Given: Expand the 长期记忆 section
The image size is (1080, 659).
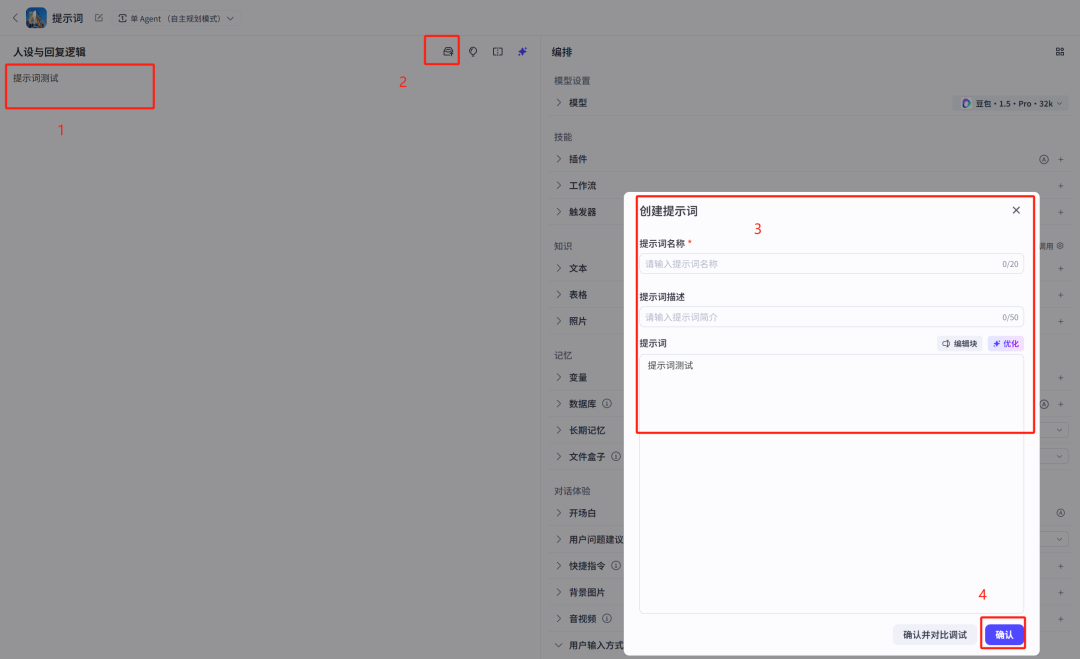Looking at the screenshot, I should pos(559,430).
